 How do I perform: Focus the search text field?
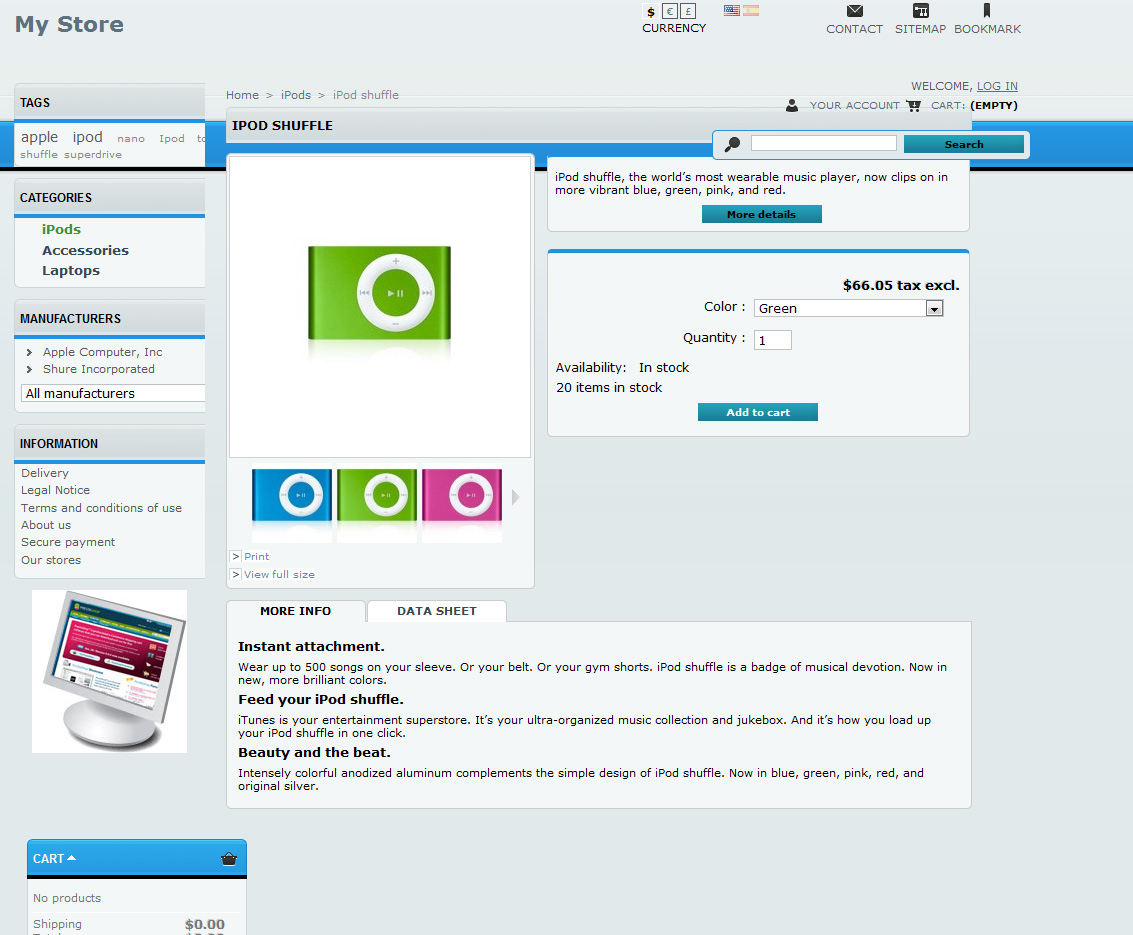pos(824,143)
